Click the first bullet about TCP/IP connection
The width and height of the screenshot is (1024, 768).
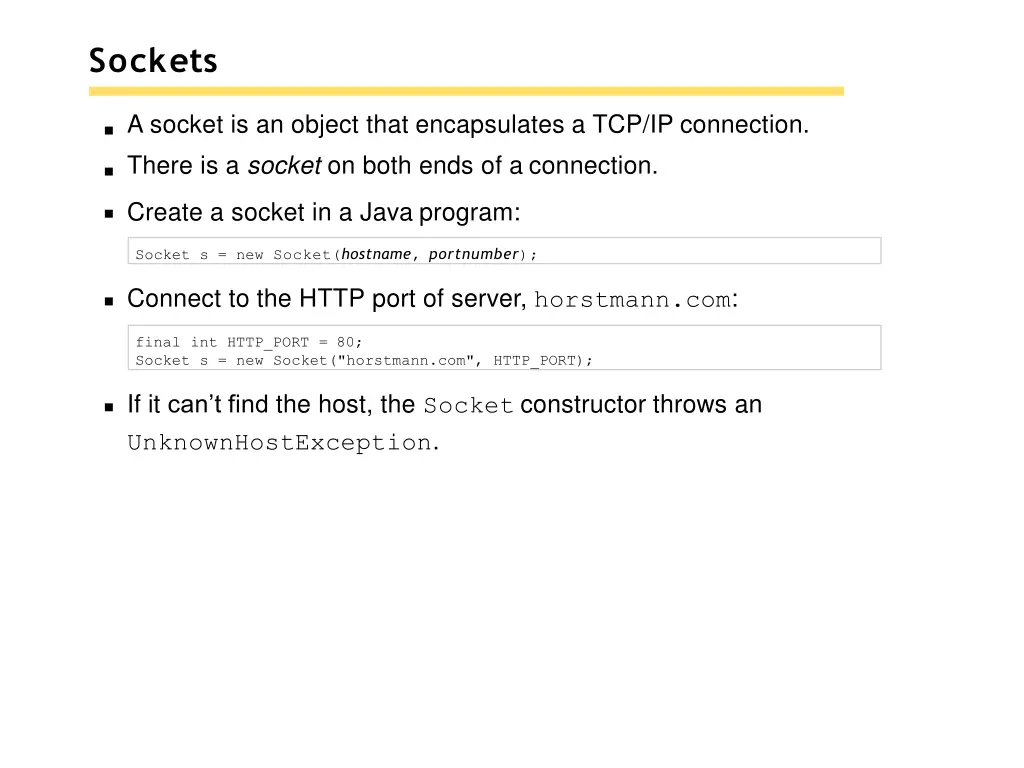(x=468, y=125)
